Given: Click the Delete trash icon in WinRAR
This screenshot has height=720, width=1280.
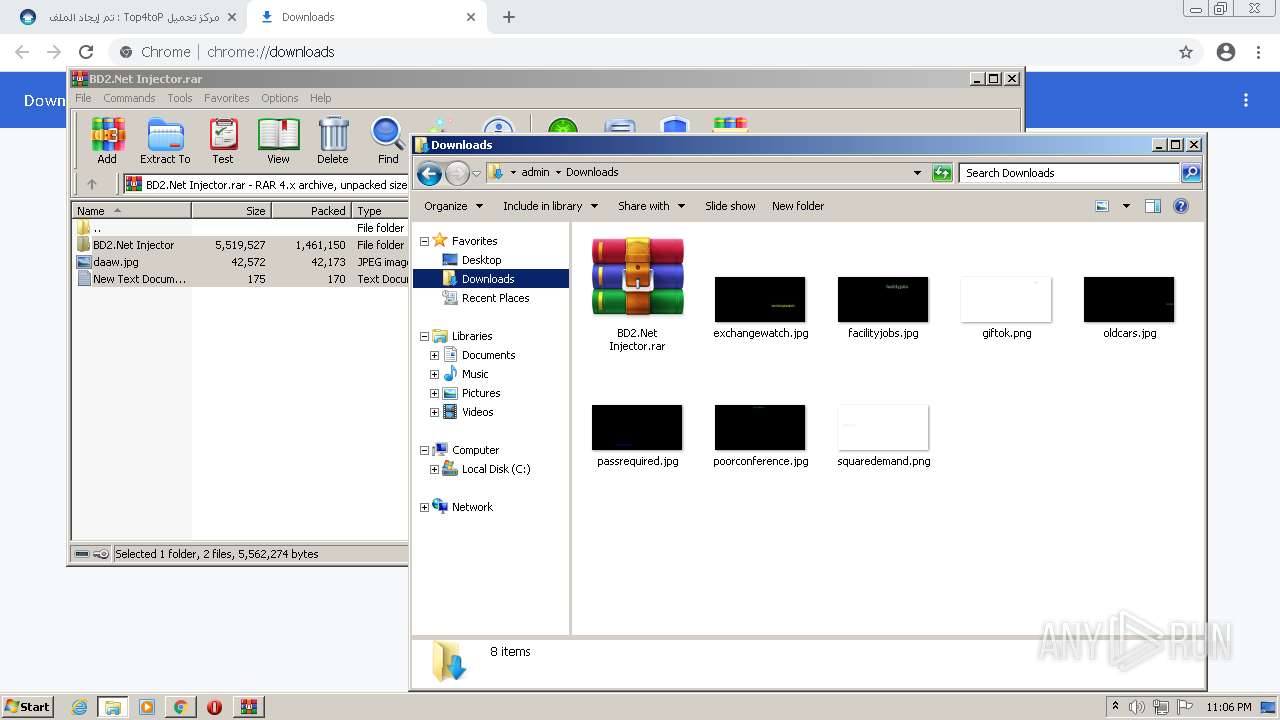Looking at the screenshot, I should (x=333, y=141).
